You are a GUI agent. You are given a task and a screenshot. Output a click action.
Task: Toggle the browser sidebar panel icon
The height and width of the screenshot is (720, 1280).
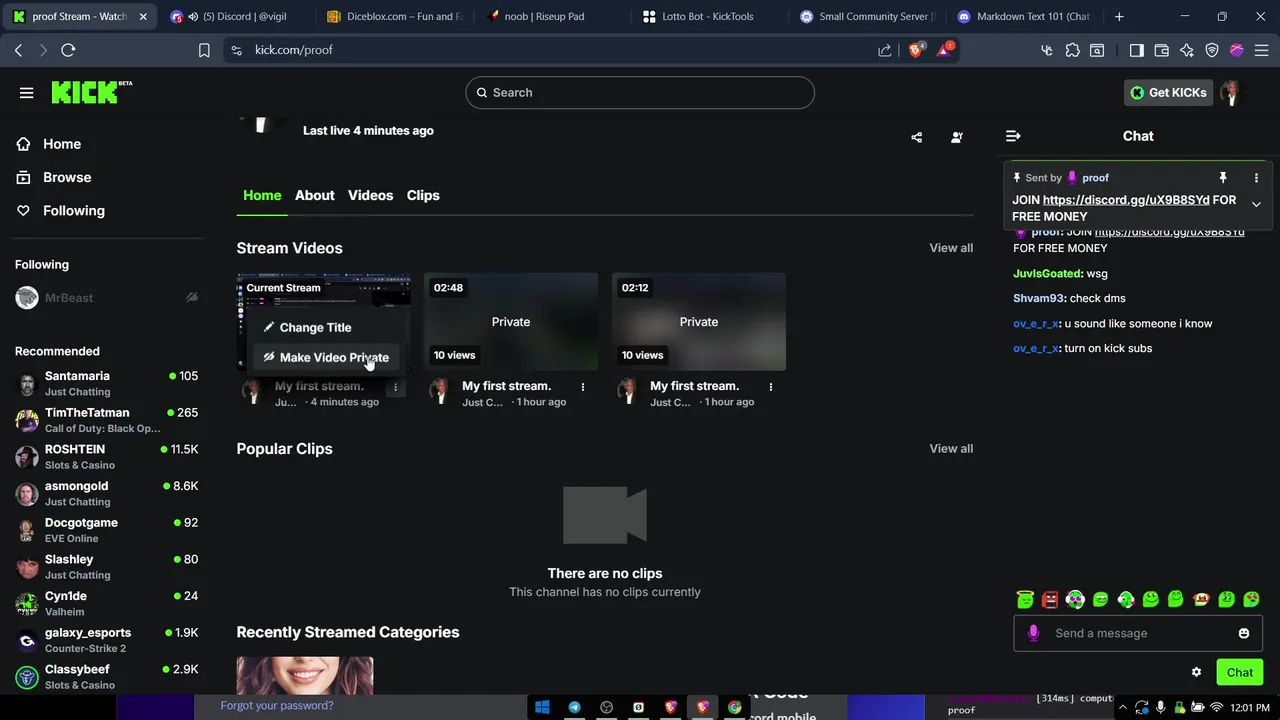coord(1136,50)
